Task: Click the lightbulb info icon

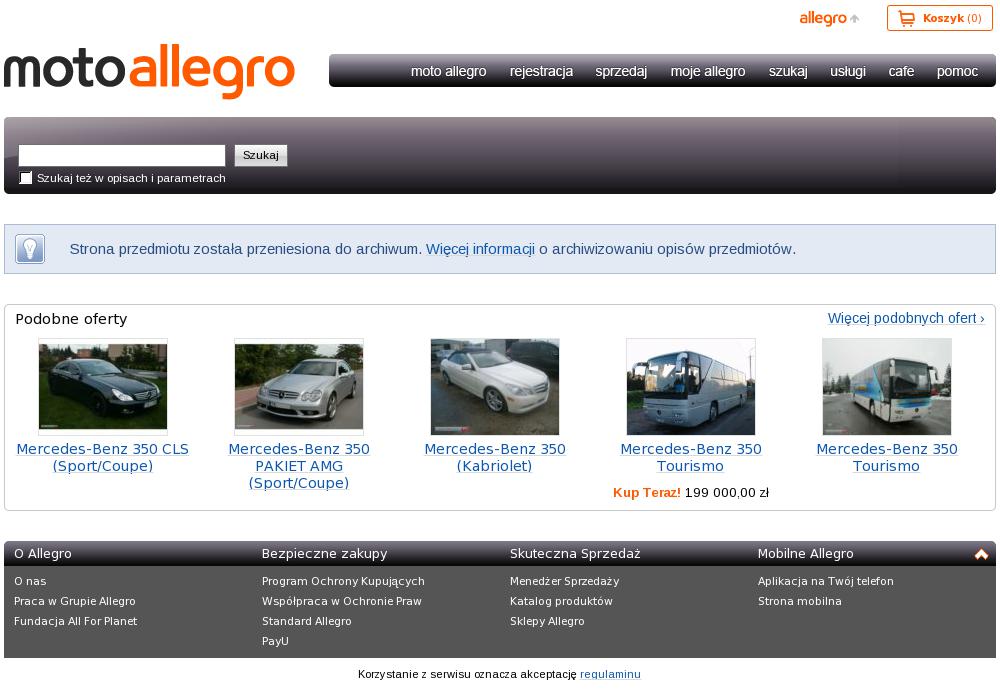Action: [30, 249]
